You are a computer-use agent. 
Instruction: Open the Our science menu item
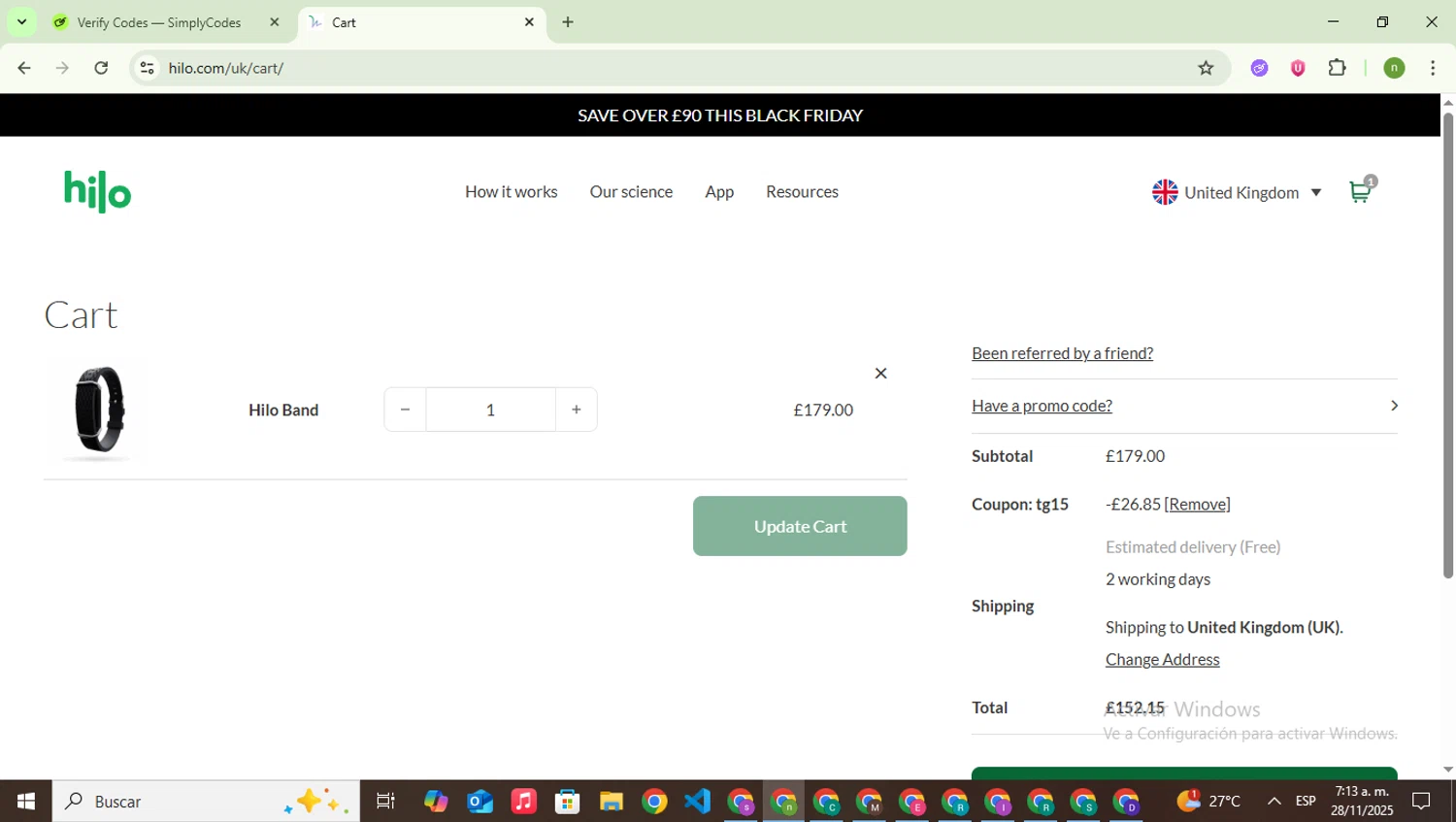(x=631, y=192)
